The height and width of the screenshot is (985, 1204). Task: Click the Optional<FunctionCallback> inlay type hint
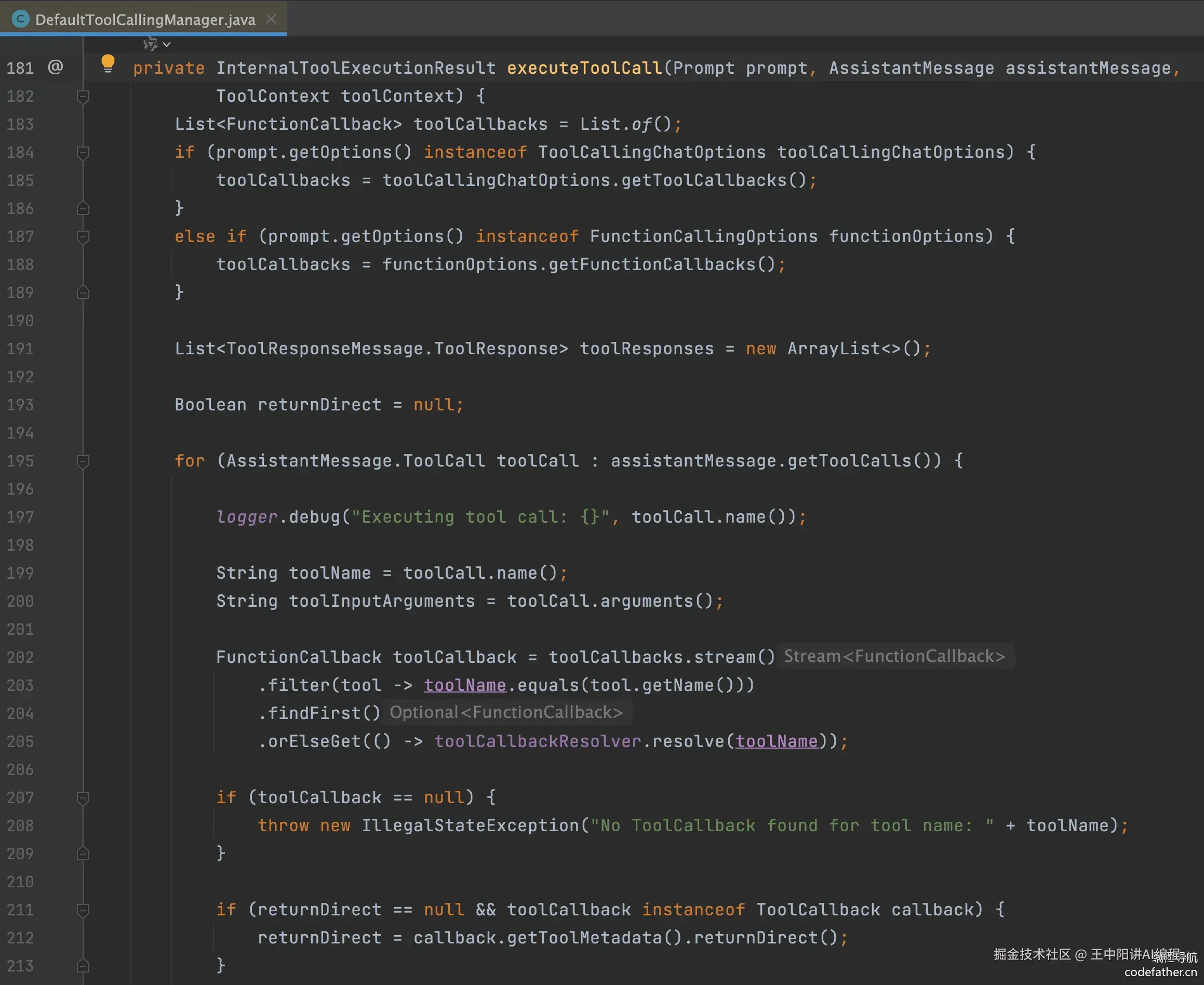[506, 713]
